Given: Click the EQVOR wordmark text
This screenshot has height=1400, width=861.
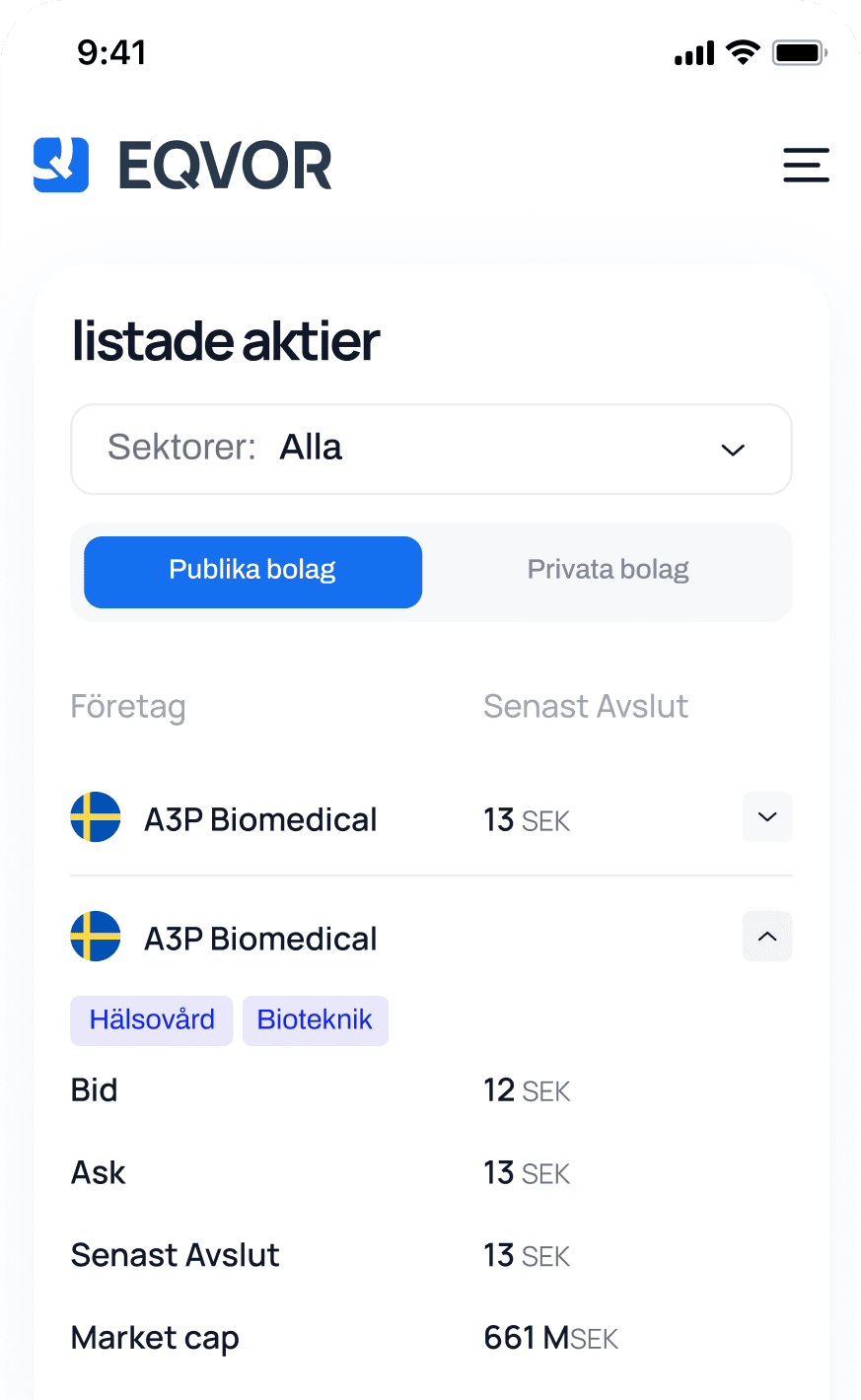Looking at the screenshot, I should click(x=225, y=166).
